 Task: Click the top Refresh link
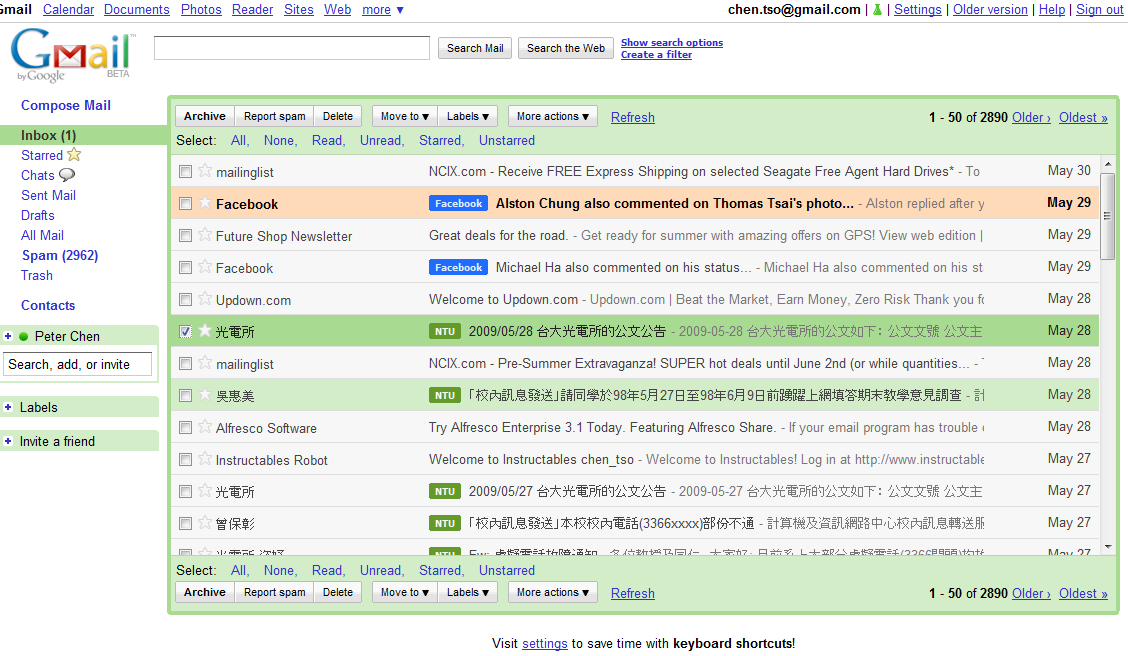point(632,117)
